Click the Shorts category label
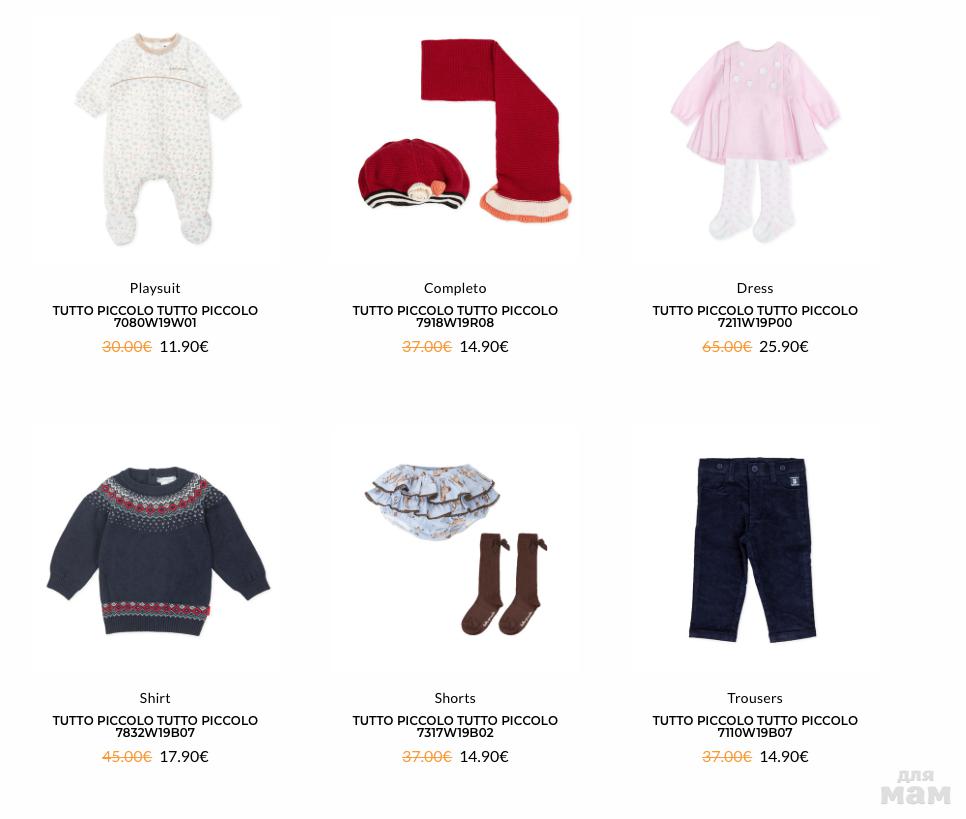Screen dimensions: 966x819 pos(455,698)
